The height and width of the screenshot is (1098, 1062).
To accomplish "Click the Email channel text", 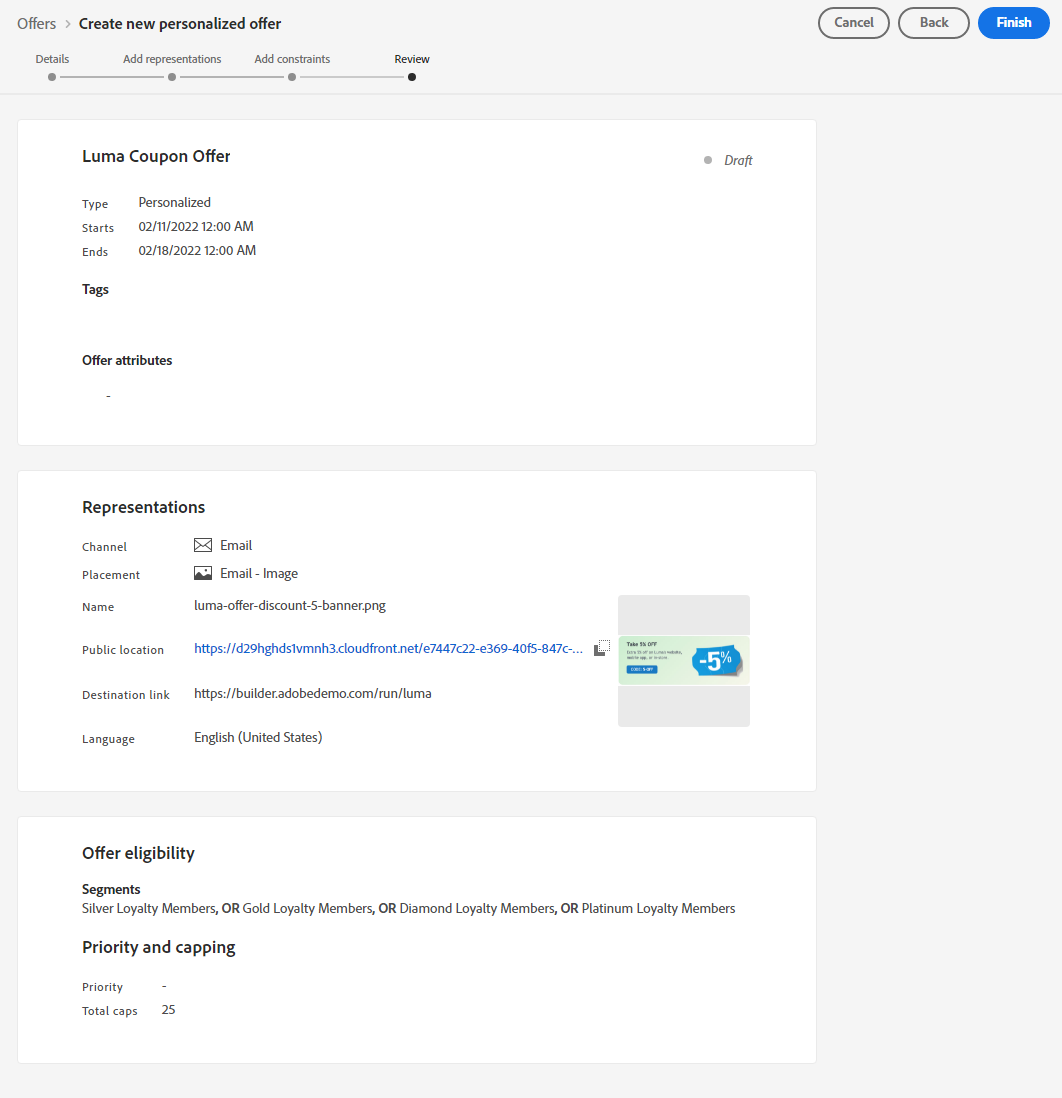I will pyautogui.click(x=236, y=545).
